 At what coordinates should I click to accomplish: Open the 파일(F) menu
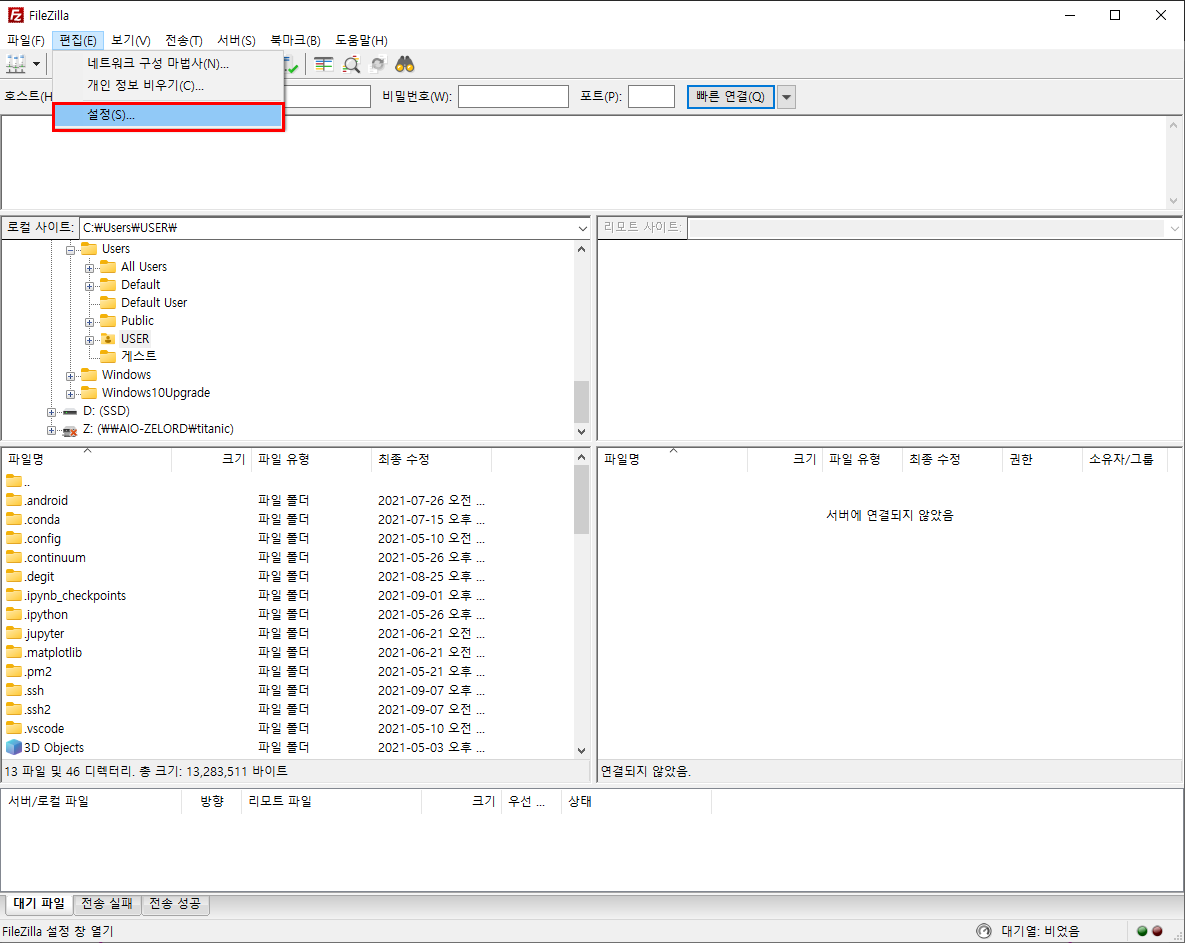(x=26, y=40)
